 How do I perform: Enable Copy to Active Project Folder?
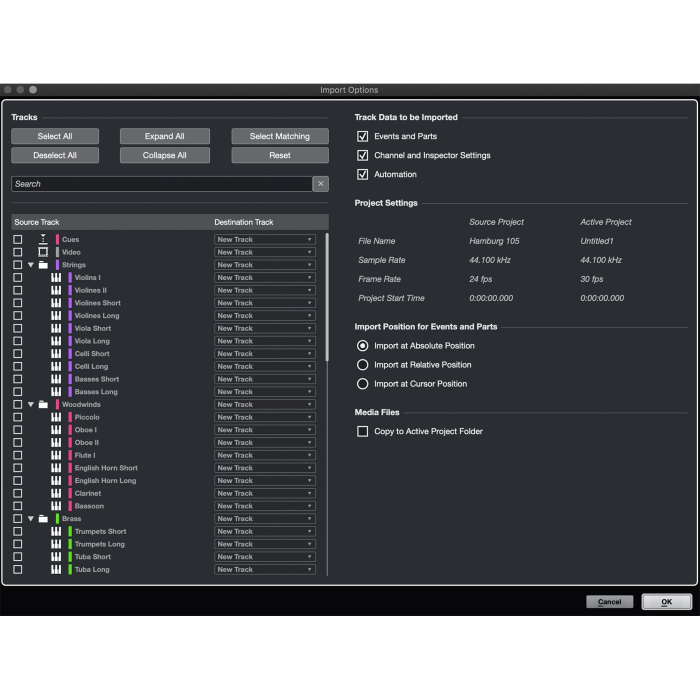coord(363,431)
